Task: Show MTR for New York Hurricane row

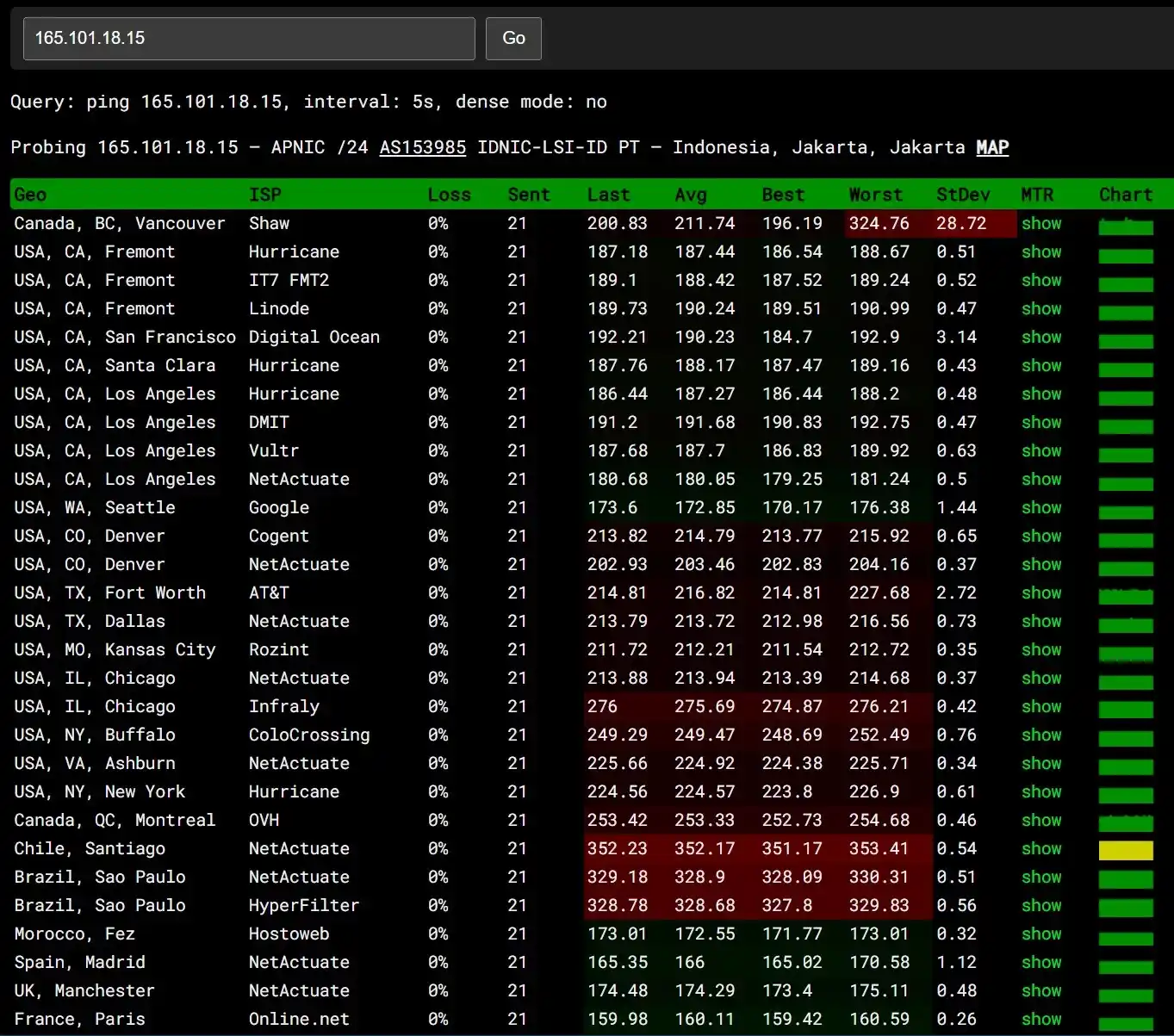Action: click(1041, 791)
